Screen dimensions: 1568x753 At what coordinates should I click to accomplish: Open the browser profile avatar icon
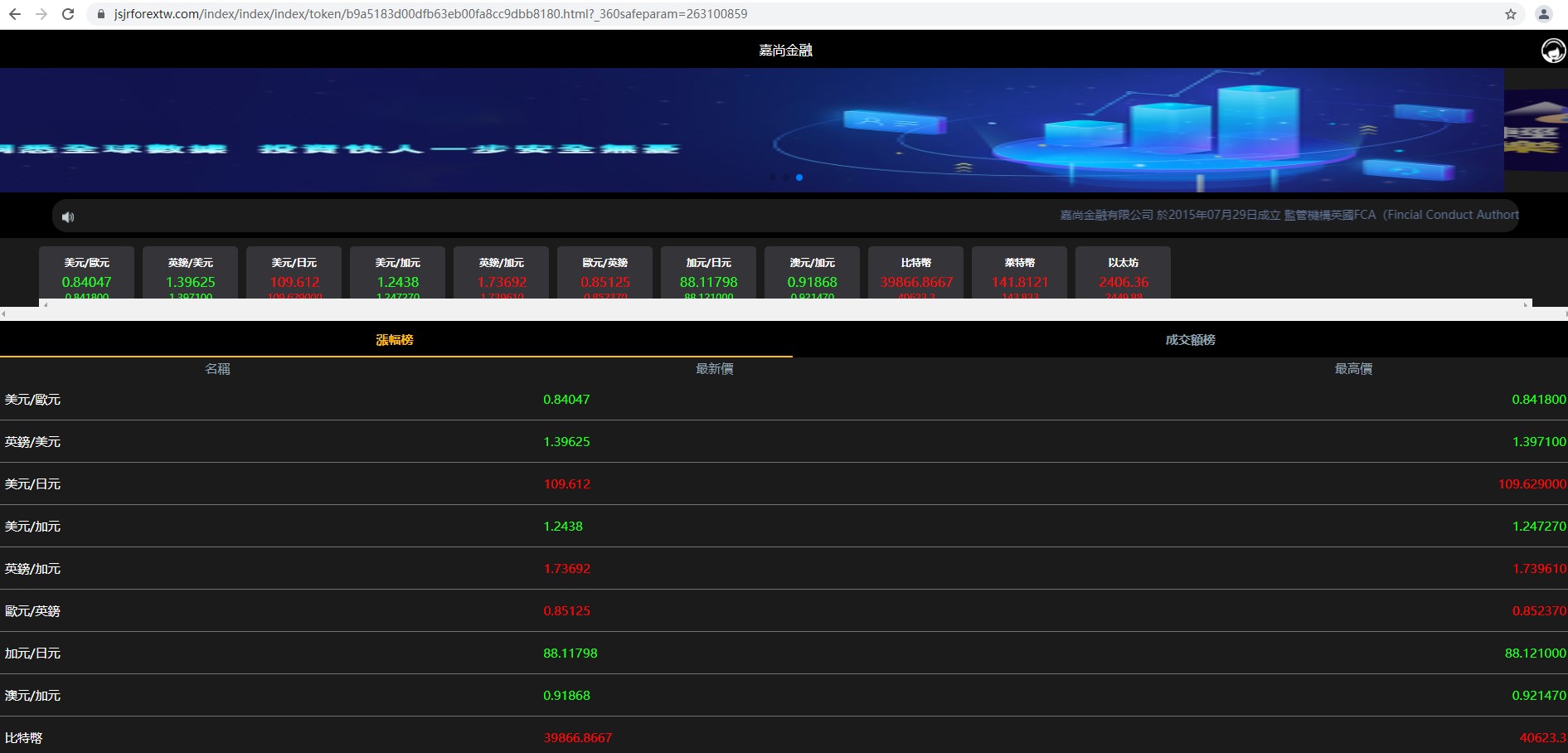click(1543, 14)
